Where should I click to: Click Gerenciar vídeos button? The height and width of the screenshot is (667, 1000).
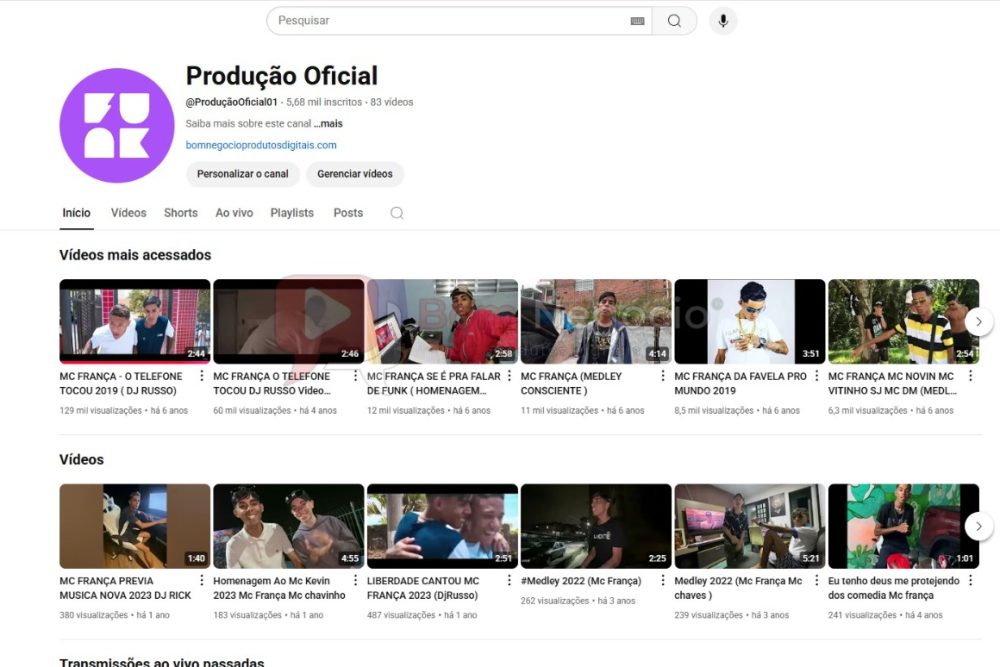pos(355,174)
